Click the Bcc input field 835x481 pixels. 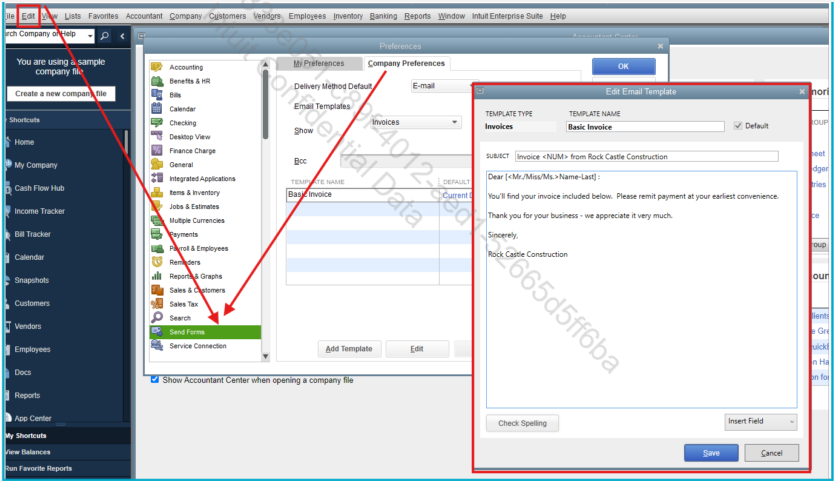[x=406, y=161]
